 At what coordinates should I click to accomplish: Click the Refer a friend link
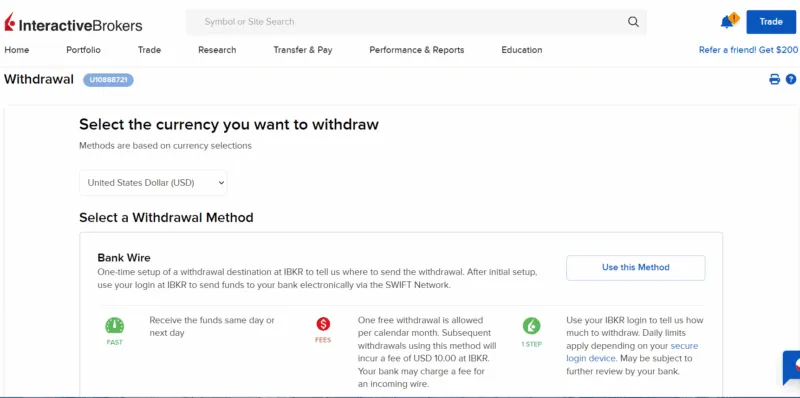[748, 50]
